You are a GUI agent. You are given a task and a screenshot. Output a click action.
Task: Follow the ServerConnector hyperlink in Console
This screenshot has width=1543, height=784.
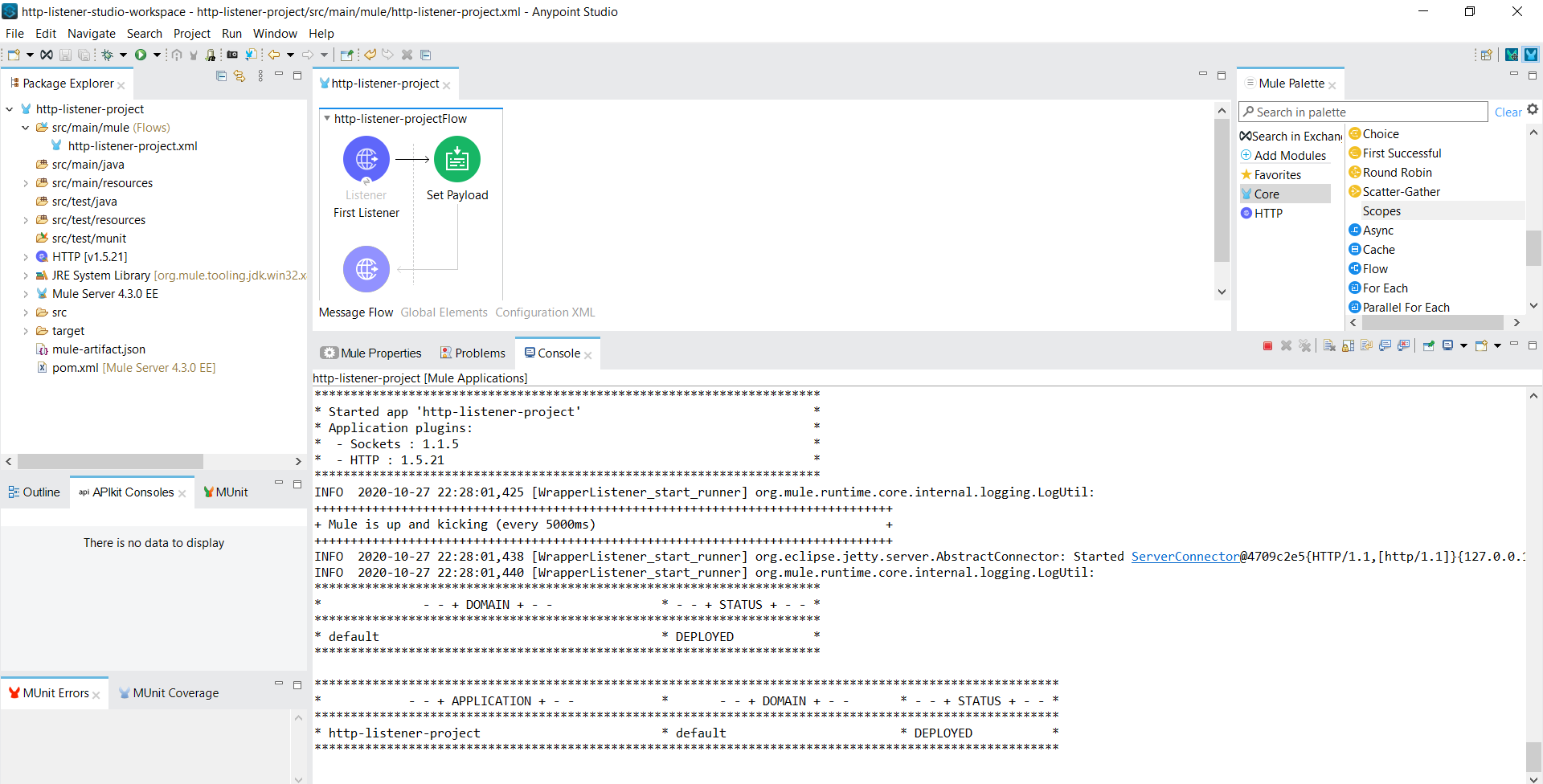pos(1185,556)
